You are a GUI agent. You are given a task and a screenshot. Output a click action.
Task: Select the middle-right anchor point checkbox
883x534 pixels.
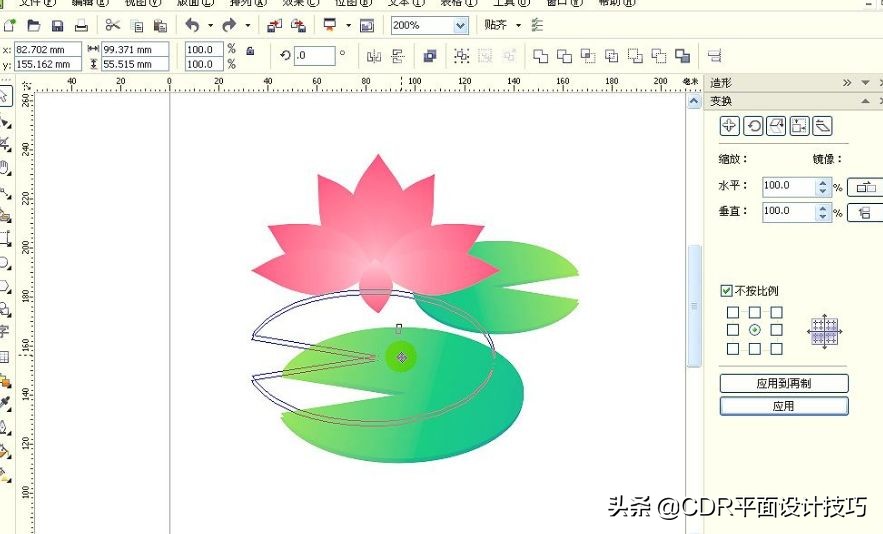[x=777, y=330]
